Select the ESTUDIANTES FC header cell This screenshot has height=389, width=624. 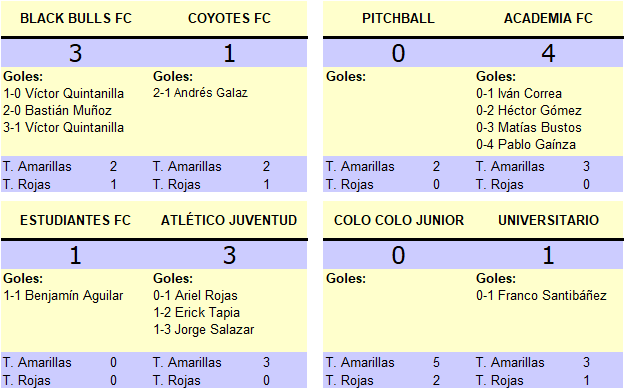pos(76,220)
